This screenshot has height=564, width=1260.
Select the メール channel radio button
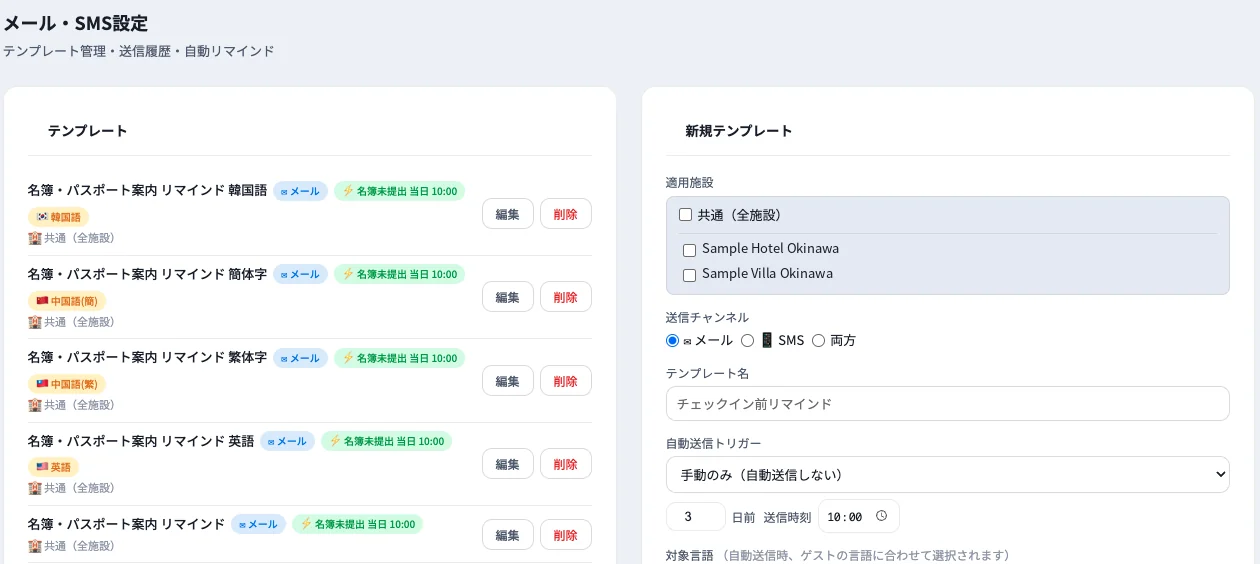(672, 340)
